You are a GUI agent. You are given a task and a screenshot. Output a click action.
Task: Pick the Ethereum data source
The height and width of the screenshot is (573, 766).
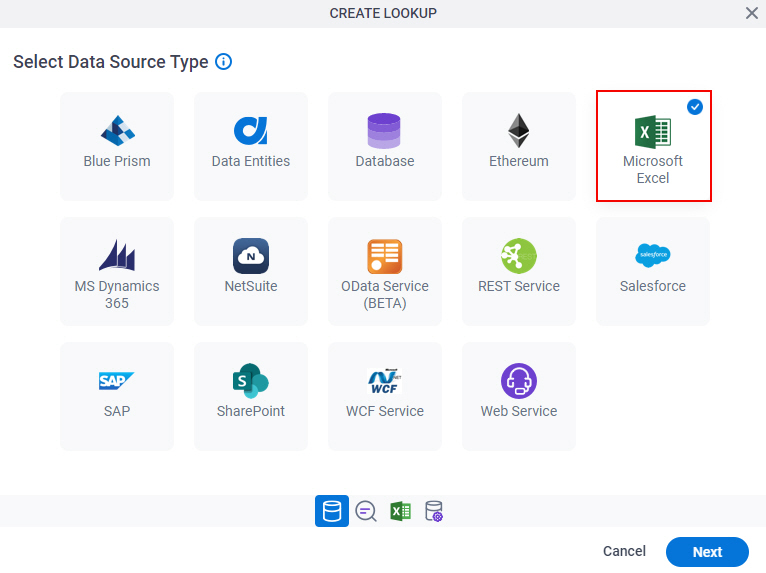click(519, 146)
